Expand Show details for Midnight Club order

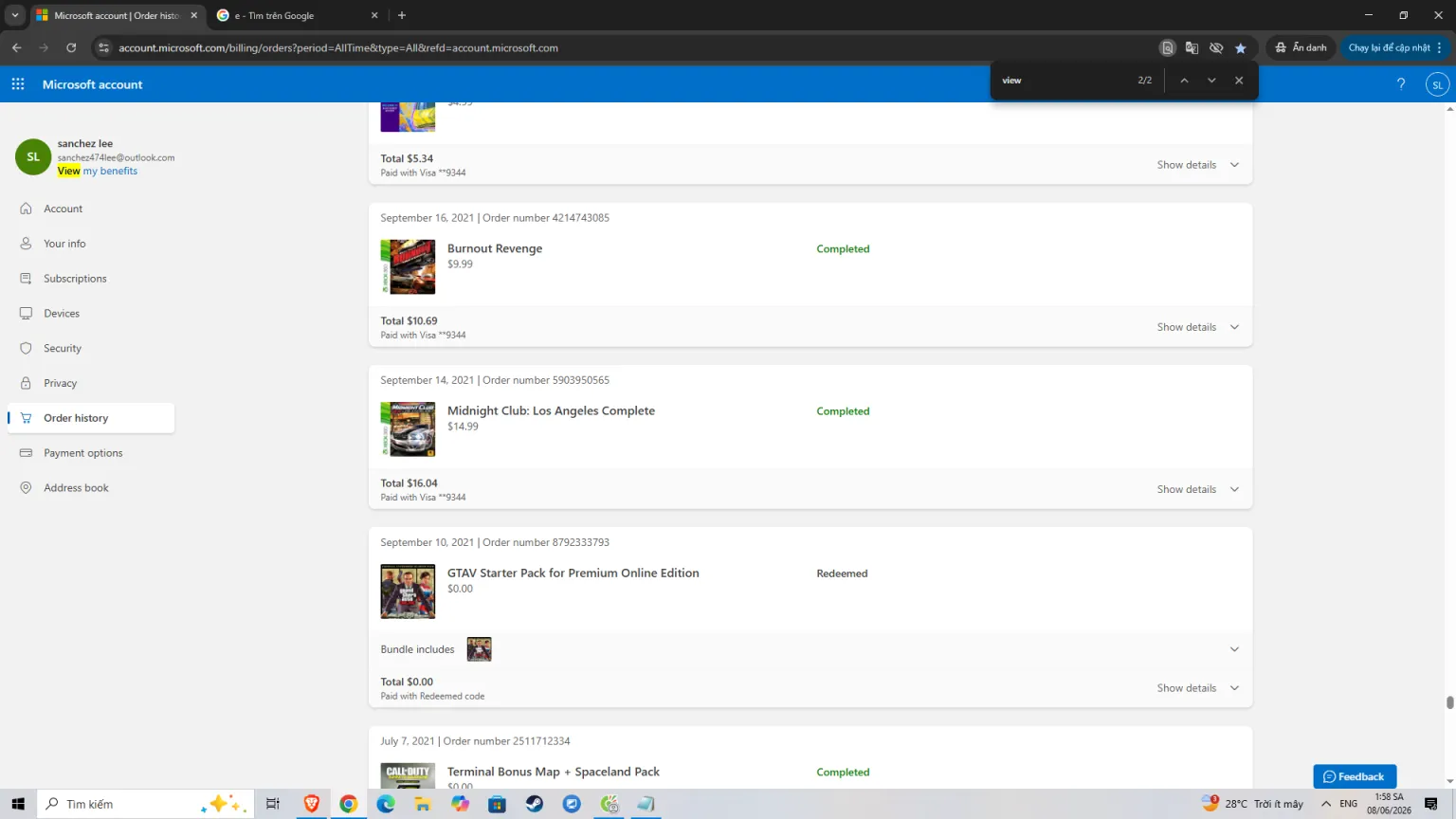click(x=1198, y=489)
